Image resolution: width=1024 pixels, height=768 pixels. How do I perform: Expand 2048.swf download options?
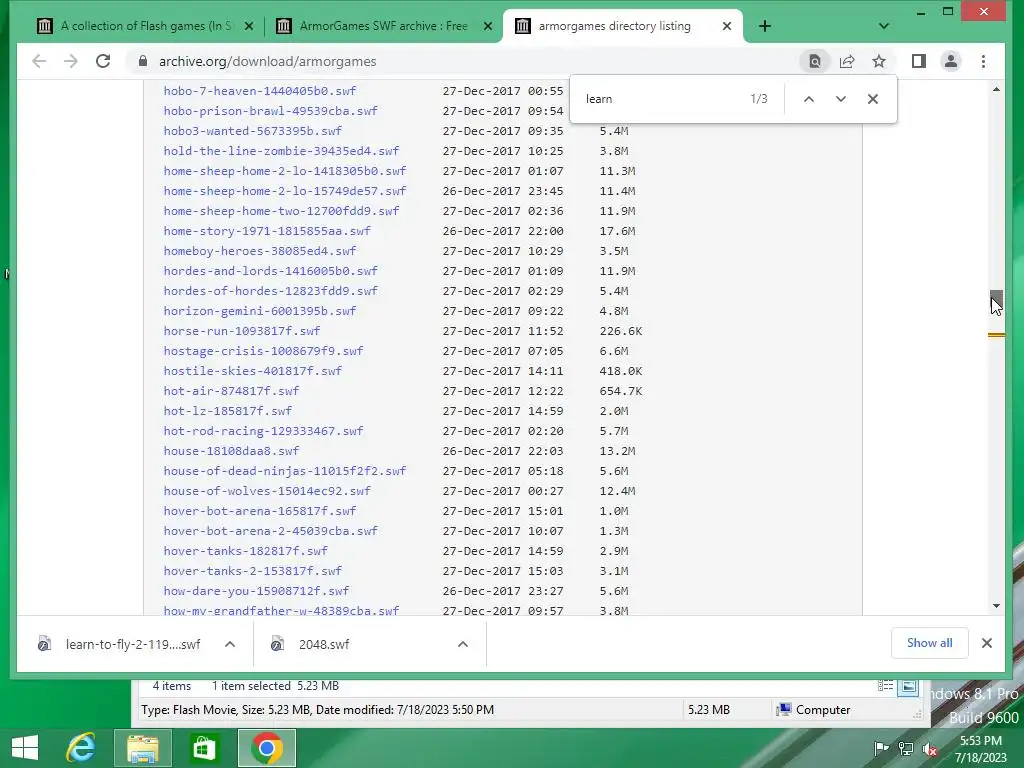pyautogui.click(x=463, y=645)
